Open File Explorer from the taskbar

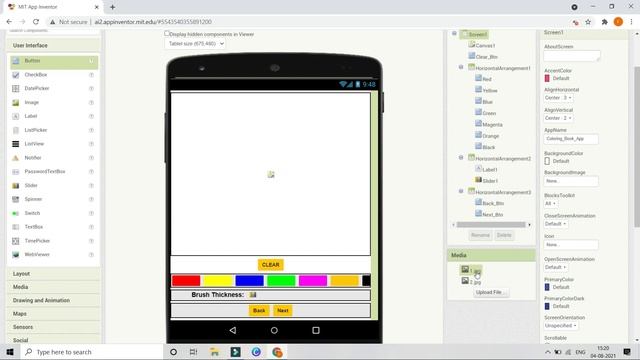click(214, 352)
